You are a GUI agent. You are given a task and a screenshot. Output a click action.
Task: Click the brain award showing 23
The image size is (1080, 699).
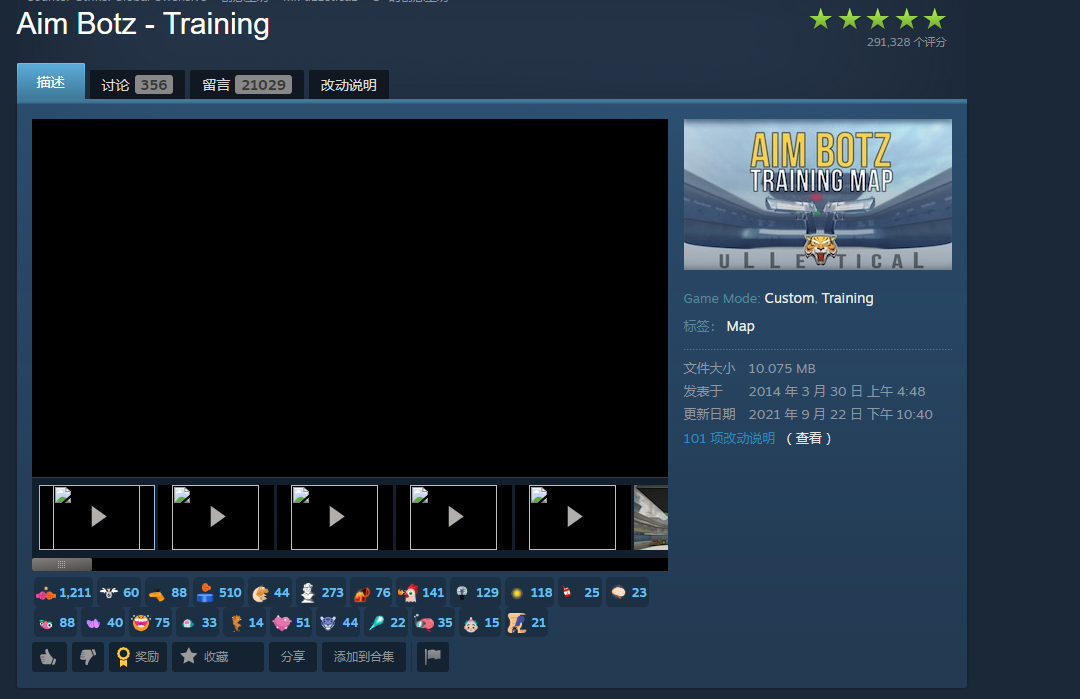click(628, 592)
